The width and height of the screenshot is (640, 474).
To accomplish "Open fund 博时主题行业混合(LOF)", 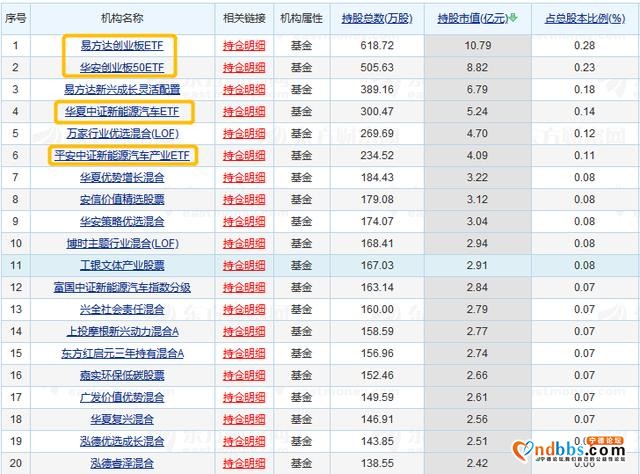I will (122, 244).
